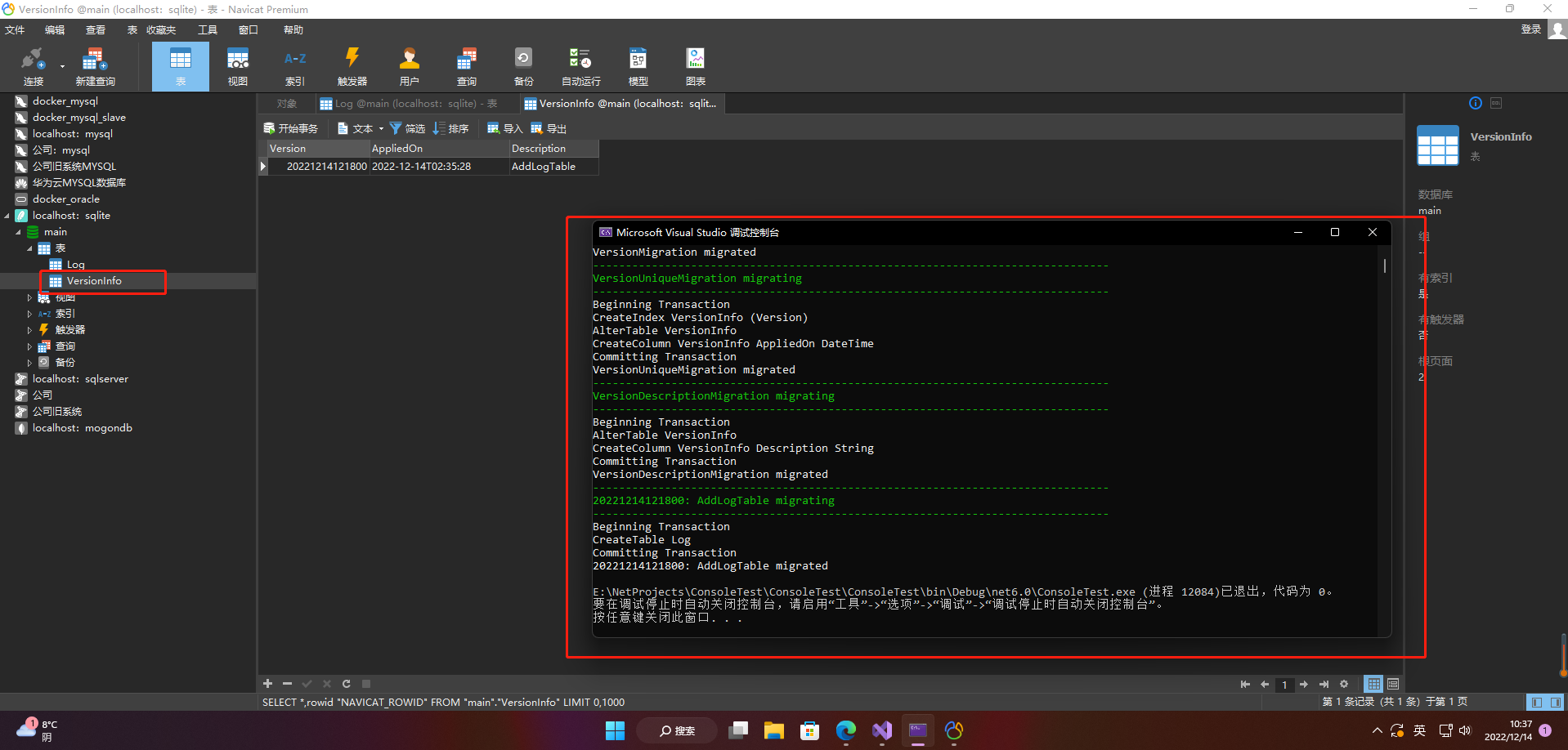Select the 表 tables toolbar icon

(181, 66)
